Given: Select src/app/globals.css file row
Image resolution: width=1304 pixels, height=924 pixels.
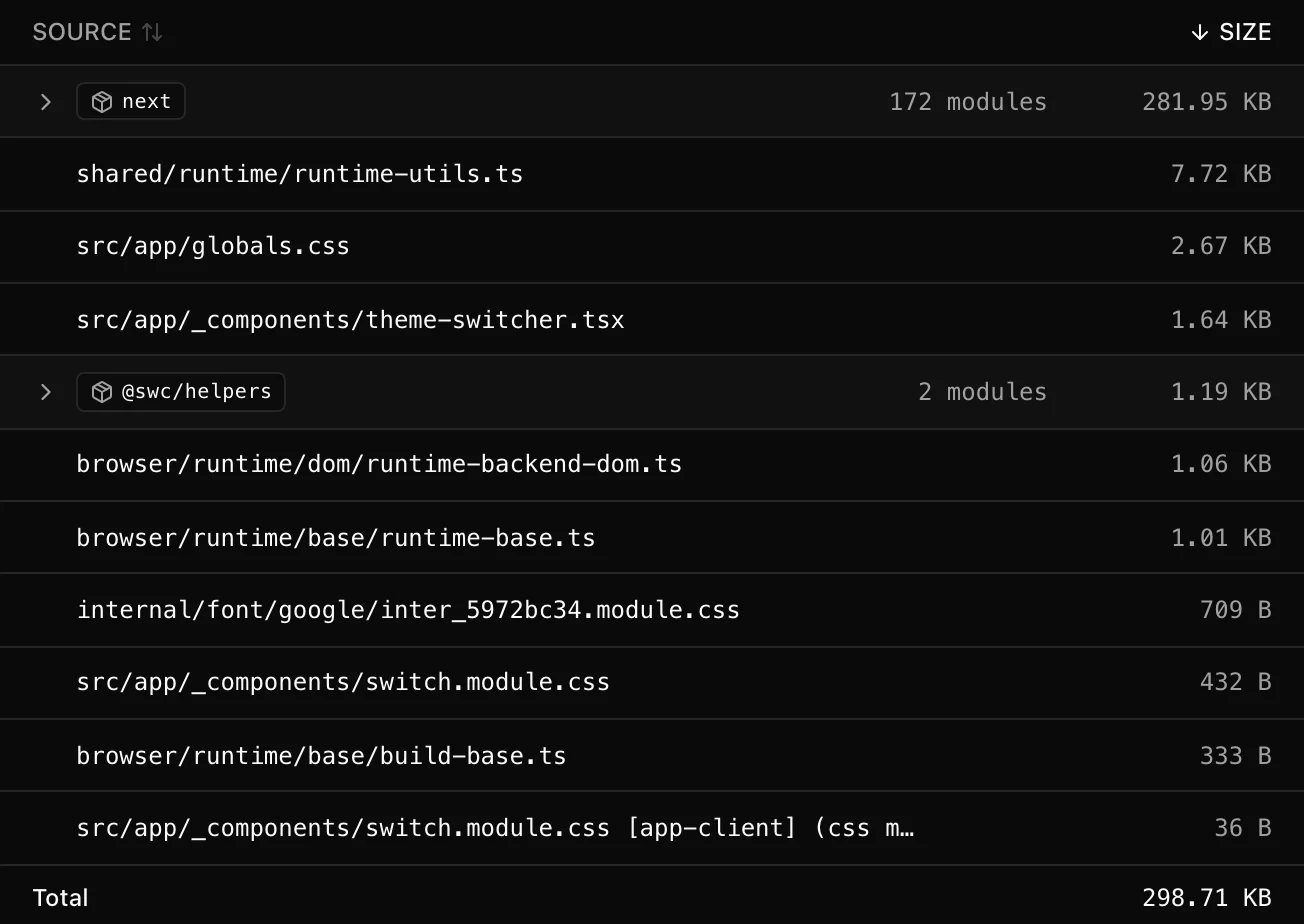Looking at the screenshot, I should coord(652,246).
